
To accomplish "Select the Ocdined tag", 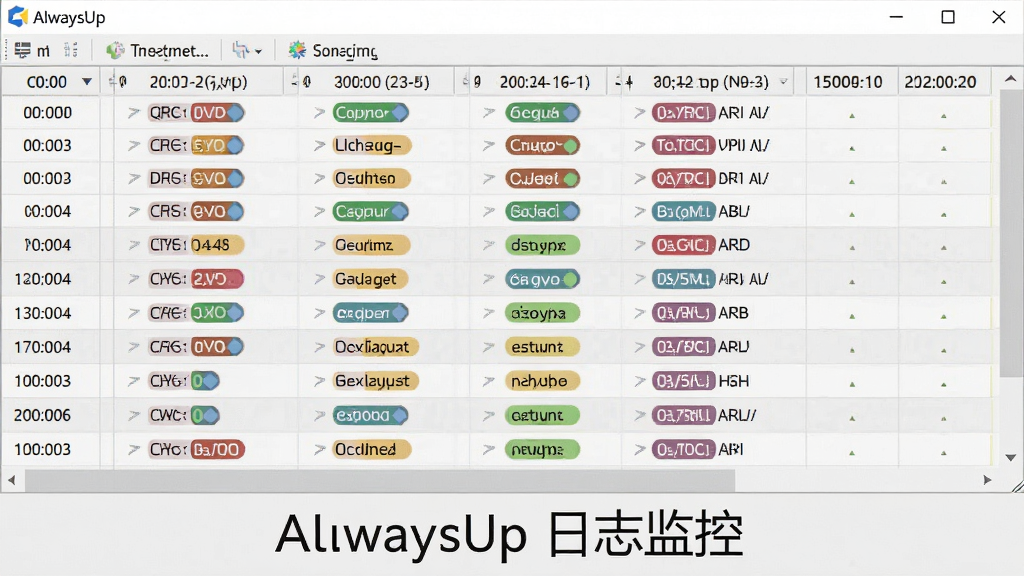I will pos(372,449).
